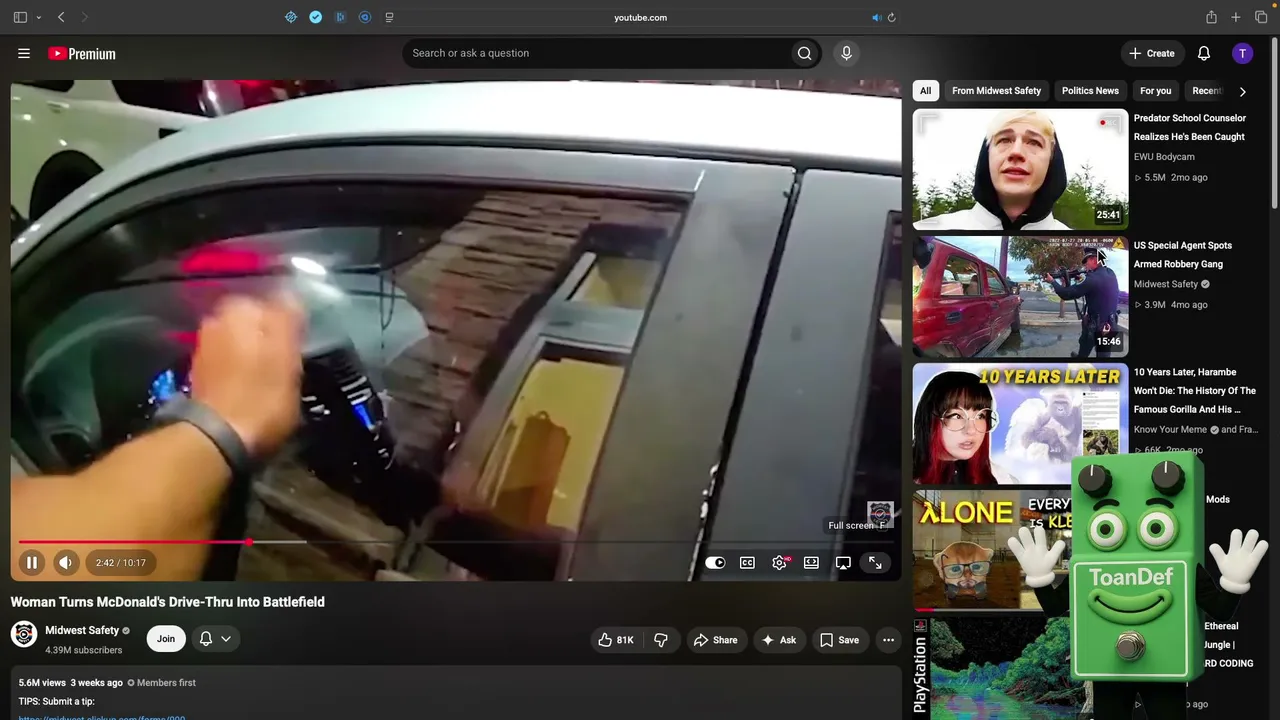This screenshot has width=1280, height=720.
Task: Open the AirPlay icon in the player
Action: tap(843, 563)
